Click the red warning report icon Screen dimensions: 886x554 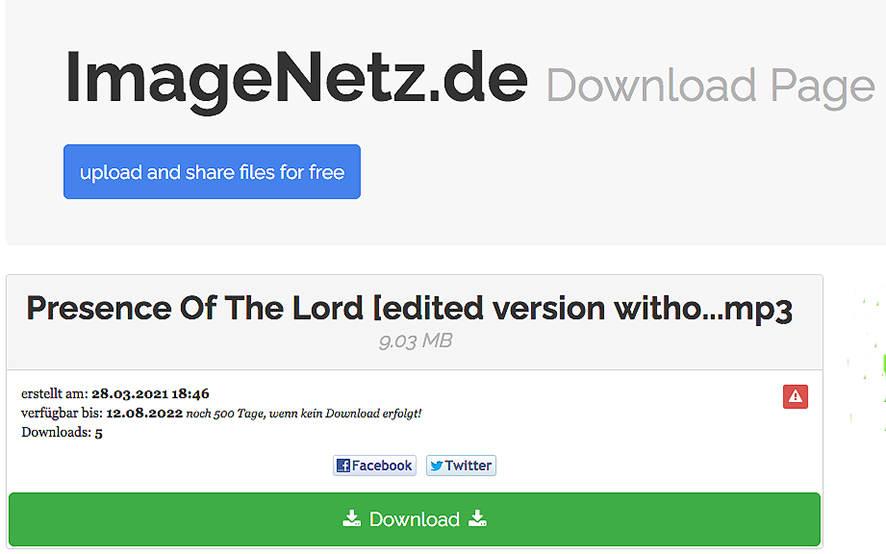click(795, 396)
